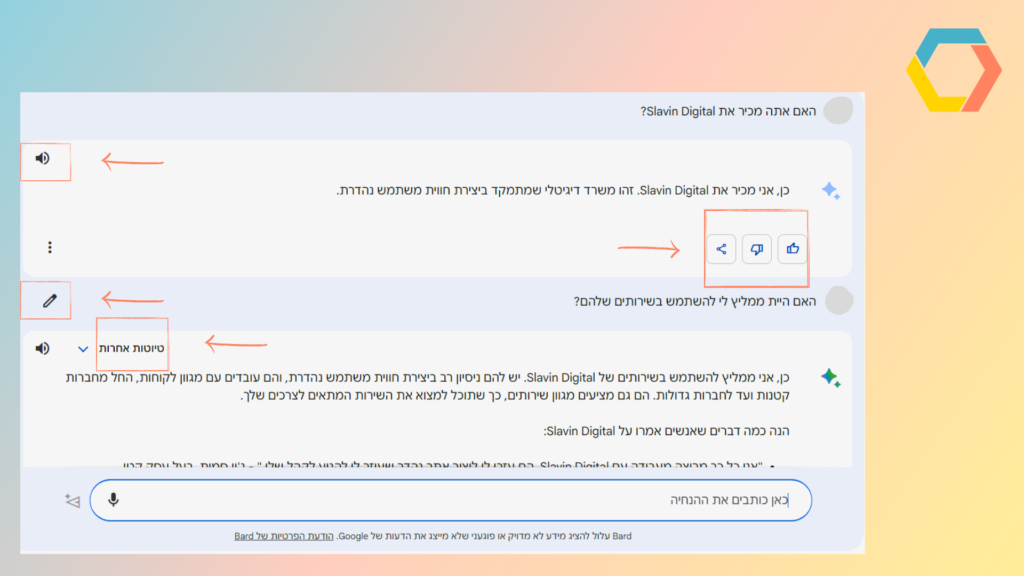Open user avatar beside the Slavin Digital question
The image size is (1024, 576).
pos(838,111)
